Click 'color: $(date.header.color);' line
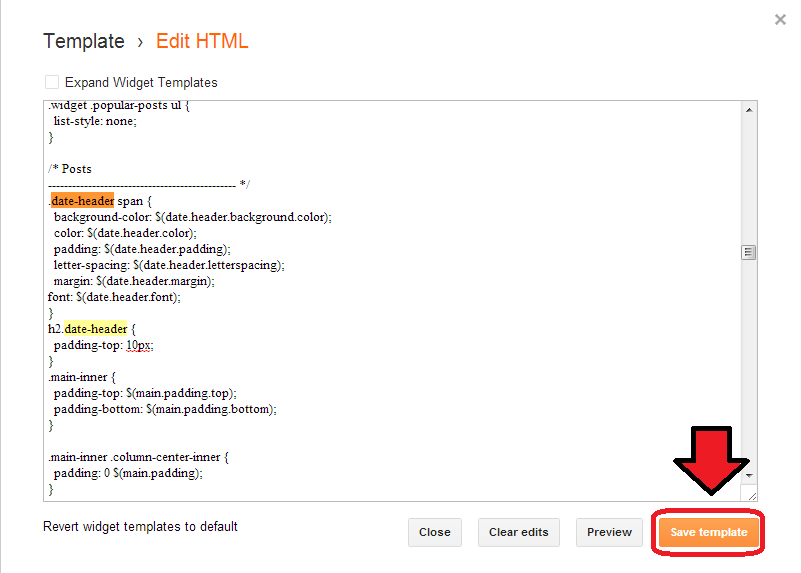Screen dimensions: 801x573 click(125, 233)
